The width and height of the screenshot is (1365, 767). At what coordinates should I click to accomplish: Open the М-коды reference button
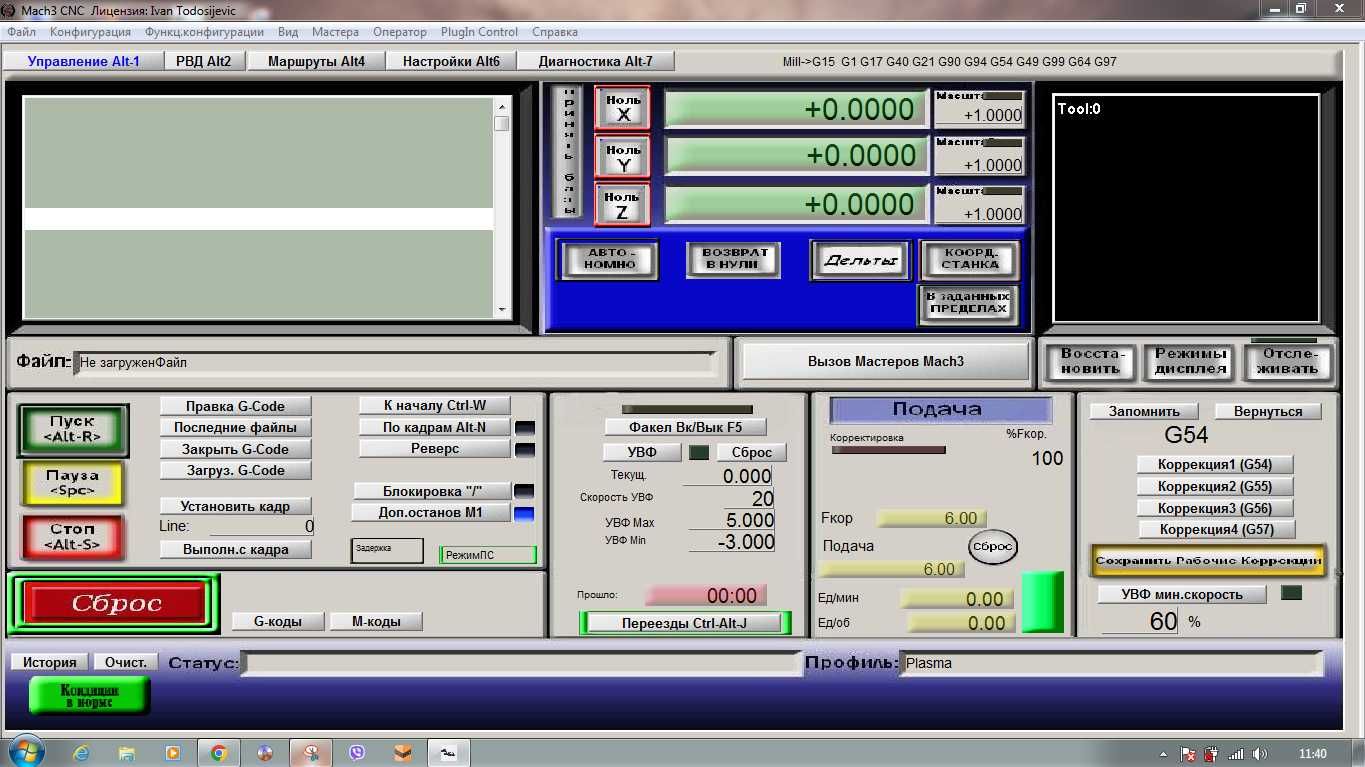pos(376,621)
